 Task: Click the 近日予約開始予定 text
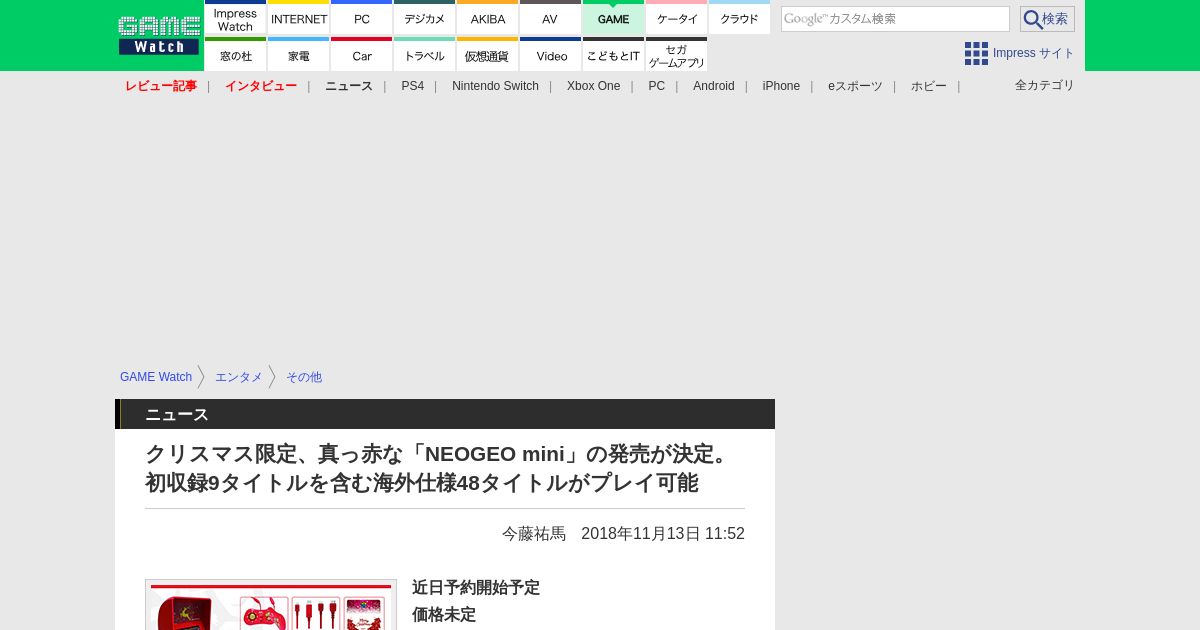[476, 588]
